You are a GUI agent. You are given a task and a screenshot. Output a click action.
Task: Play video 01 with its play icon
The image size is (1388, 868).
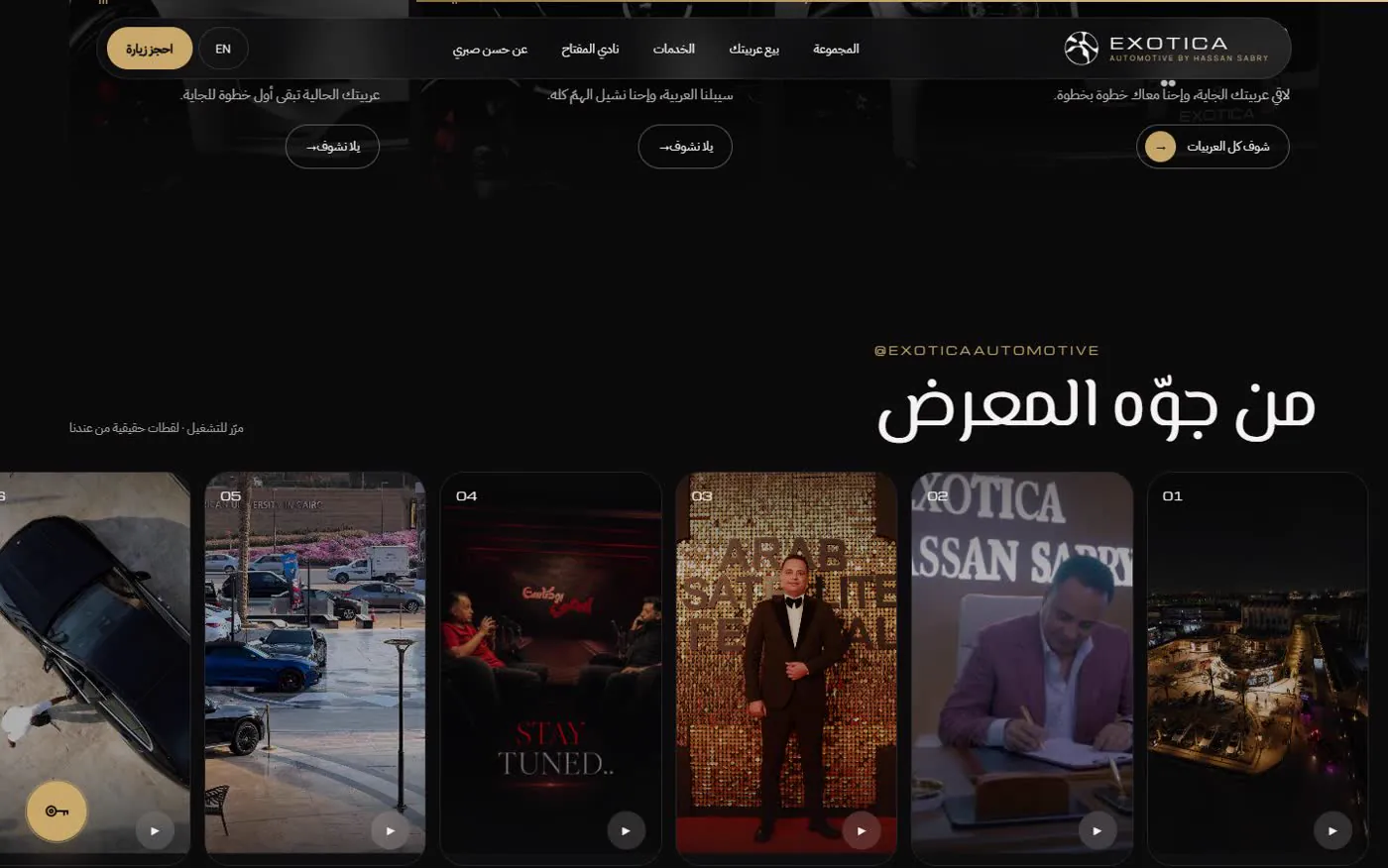tap(1332, 830)
